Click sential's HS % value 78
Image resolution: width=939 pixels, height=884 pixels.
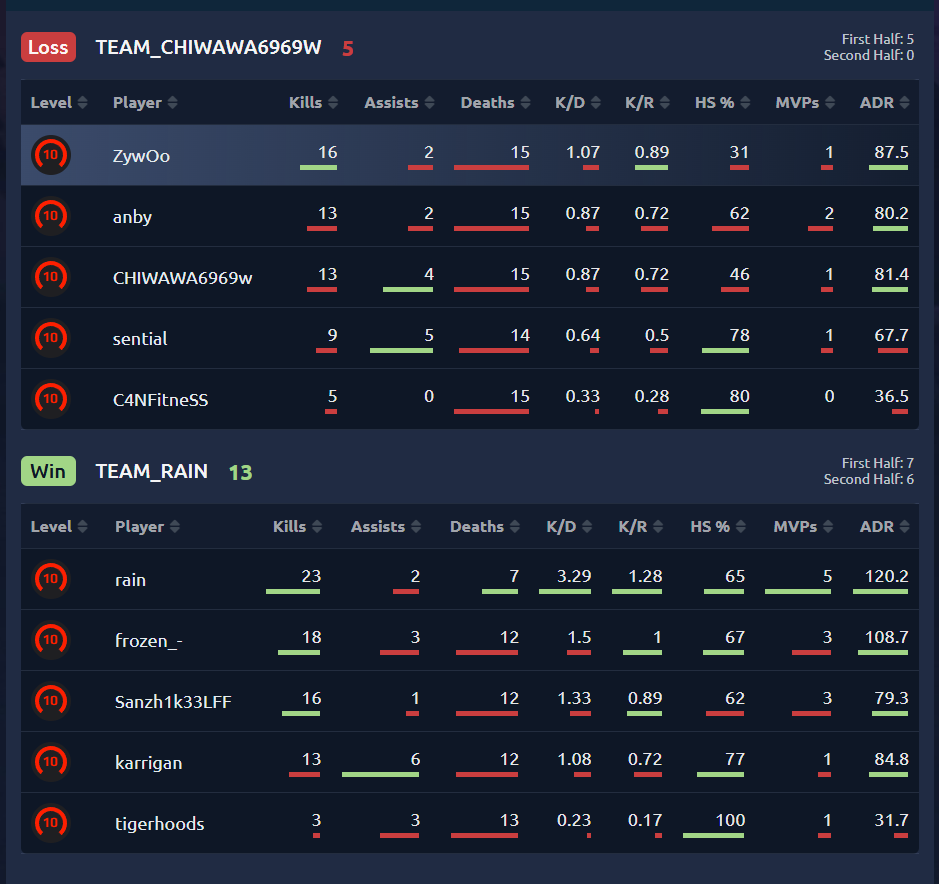tap(740, 335)
